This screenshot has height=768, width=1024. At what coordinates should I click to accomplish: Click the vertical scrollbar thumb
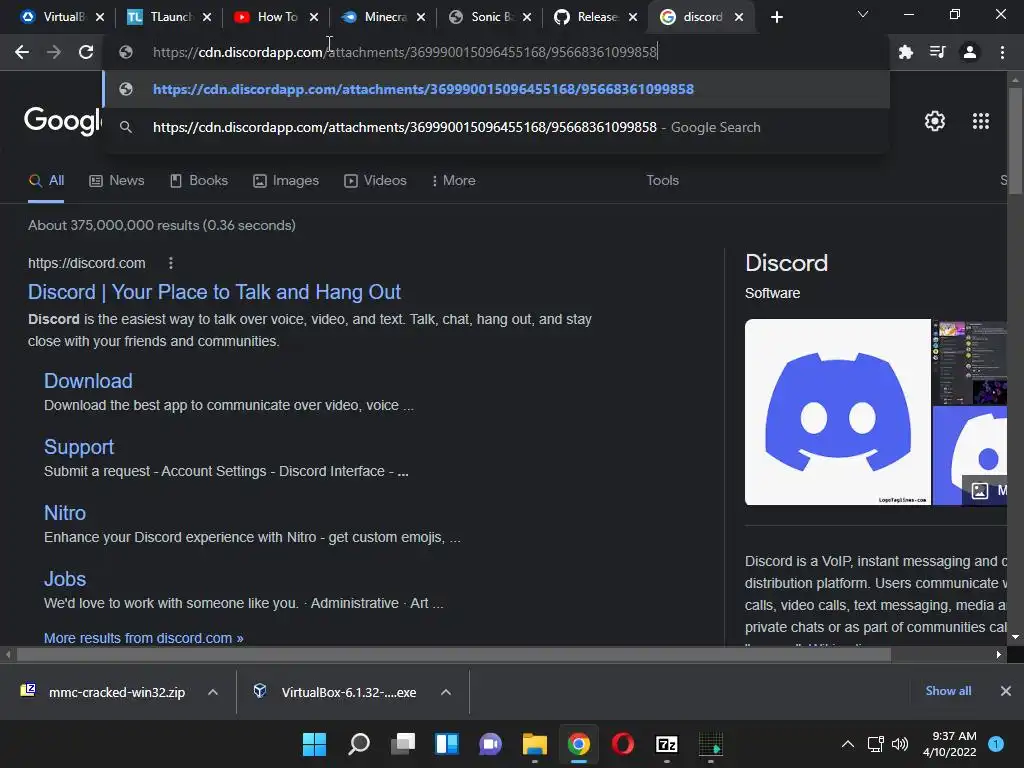point(1015,140)
